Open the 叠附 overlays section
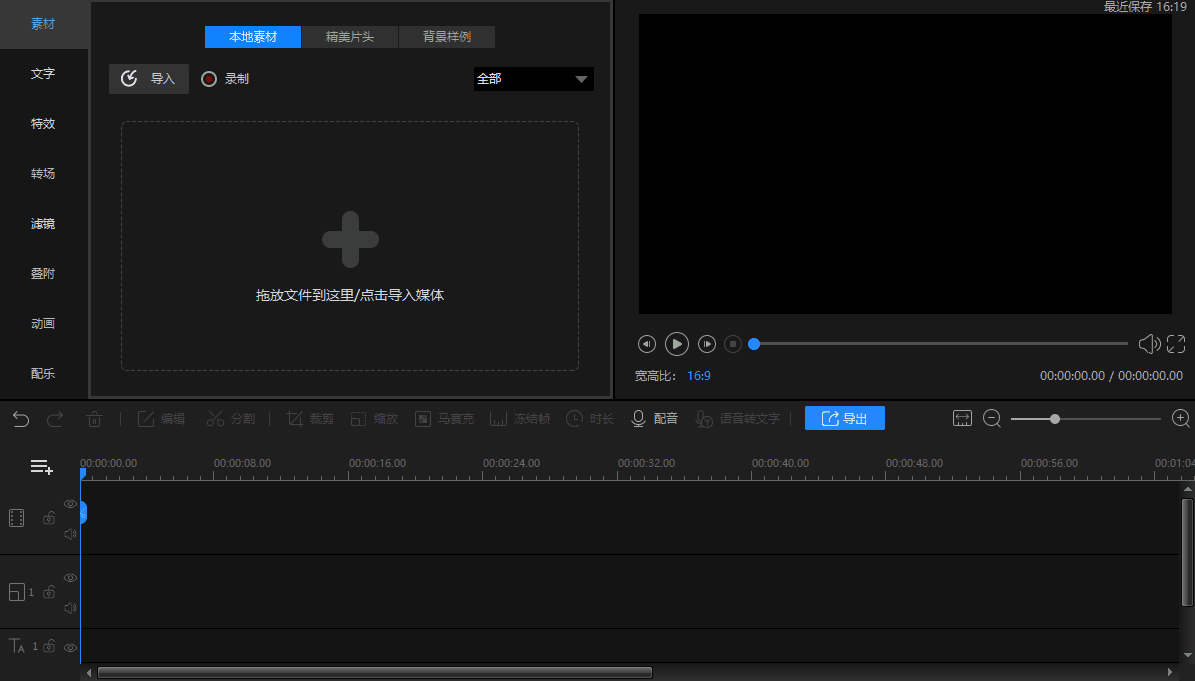Image resolution: width=1195 pixels, height=681 pixels. (x=43, y=273)
